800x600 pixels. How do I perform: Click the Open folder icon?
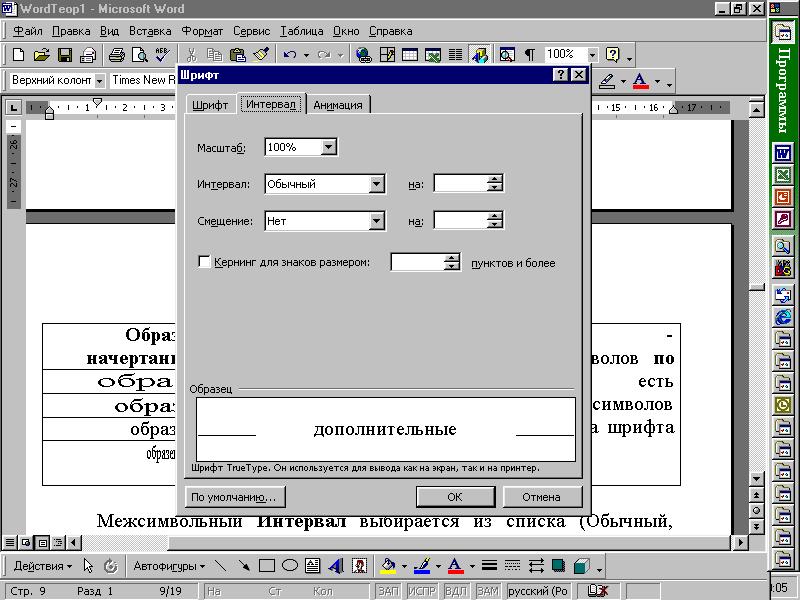coord(41,55)
